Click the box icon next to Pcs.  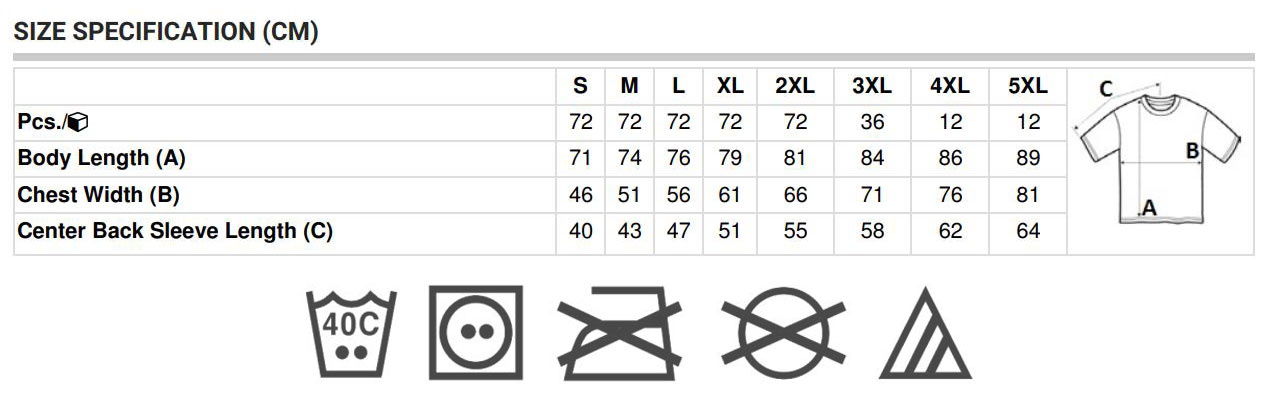pos(79,122)
